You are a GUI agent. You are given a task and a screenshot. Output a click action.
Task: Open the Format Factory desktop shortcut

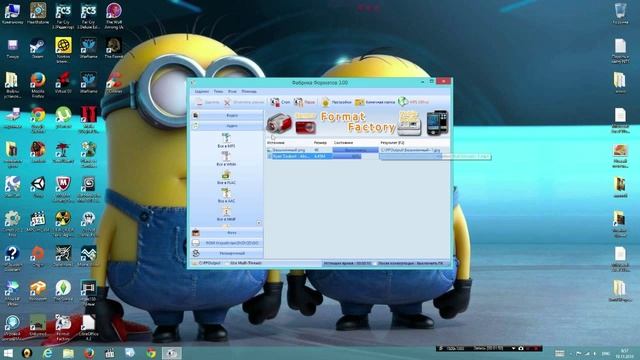pyautogui.click(x=63, y=328)
